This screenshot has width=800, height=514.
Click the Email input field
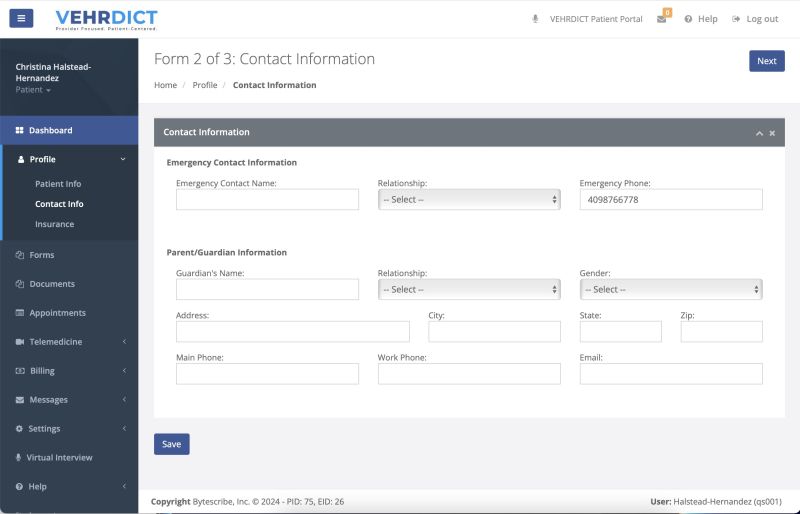click(671, 374)
